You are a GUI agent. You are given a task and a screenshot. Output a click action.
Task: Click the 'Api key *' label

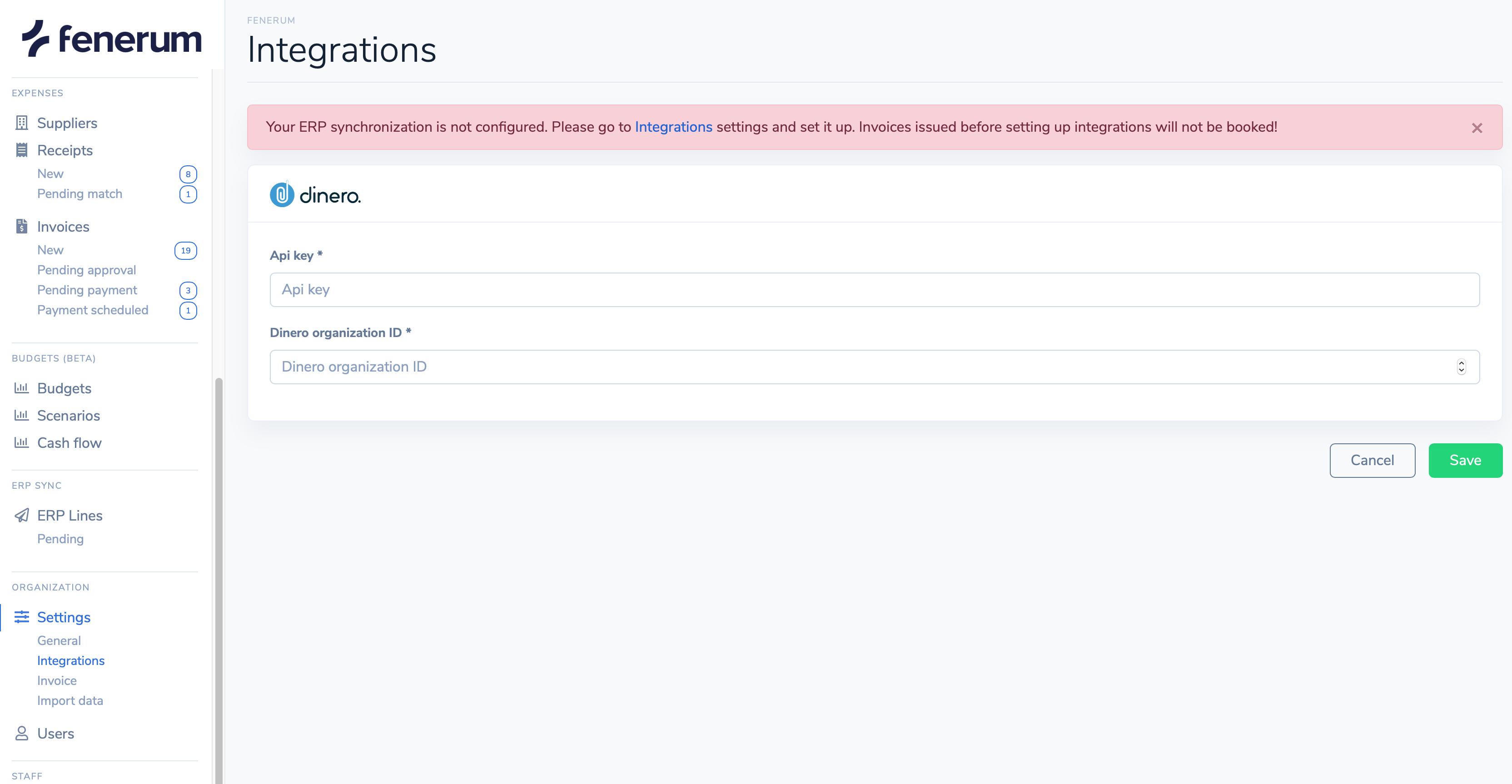click(x=296, y=255)
